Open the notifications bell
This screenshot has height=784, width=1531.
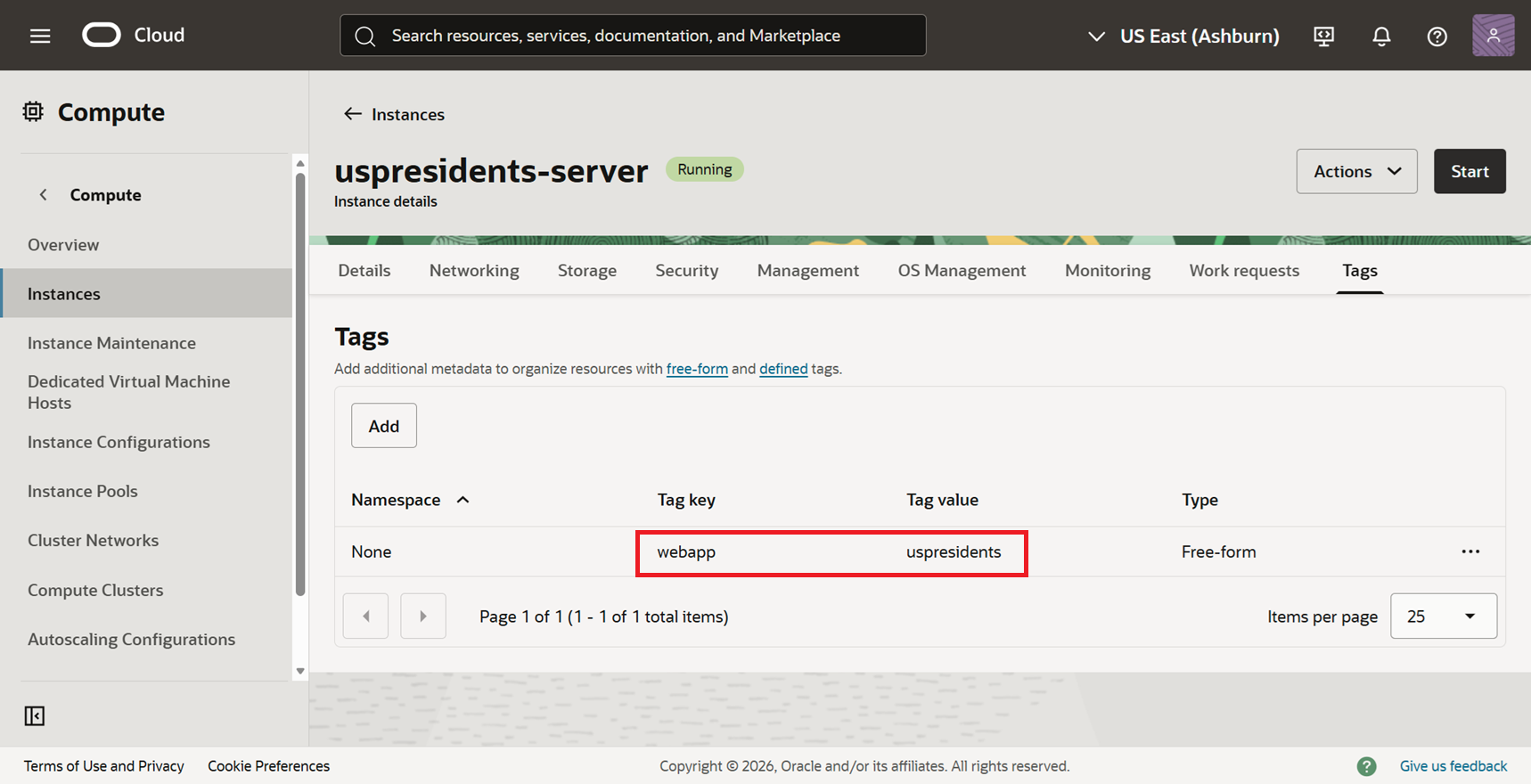(1381, 36)
